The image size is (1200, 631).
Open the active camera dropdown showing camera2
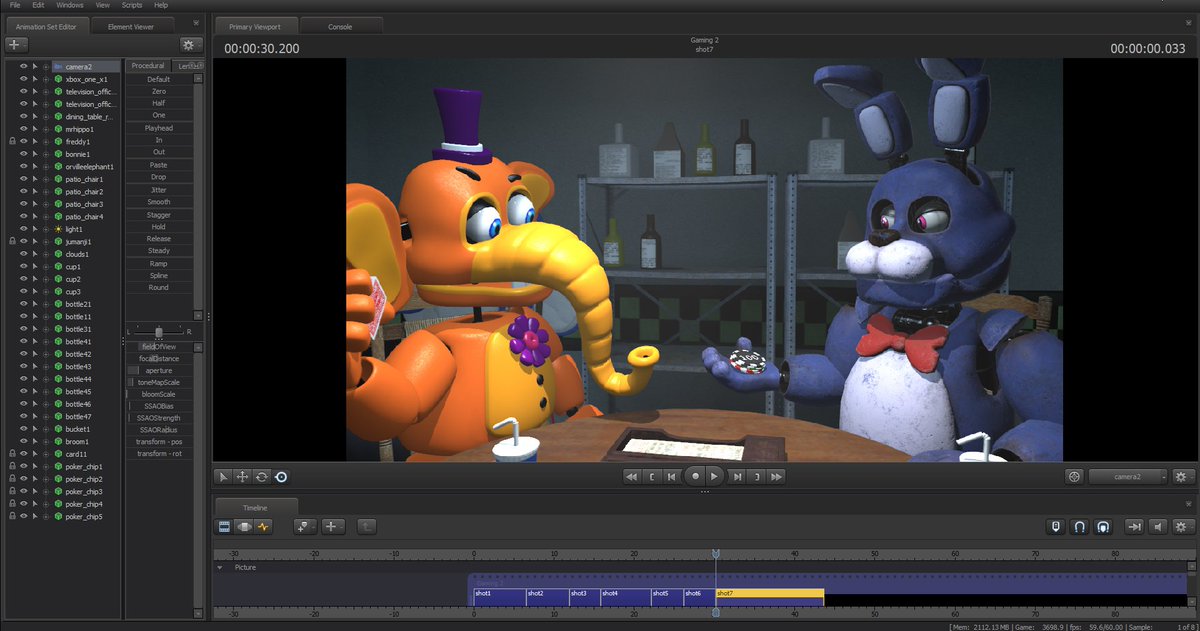1129,477
